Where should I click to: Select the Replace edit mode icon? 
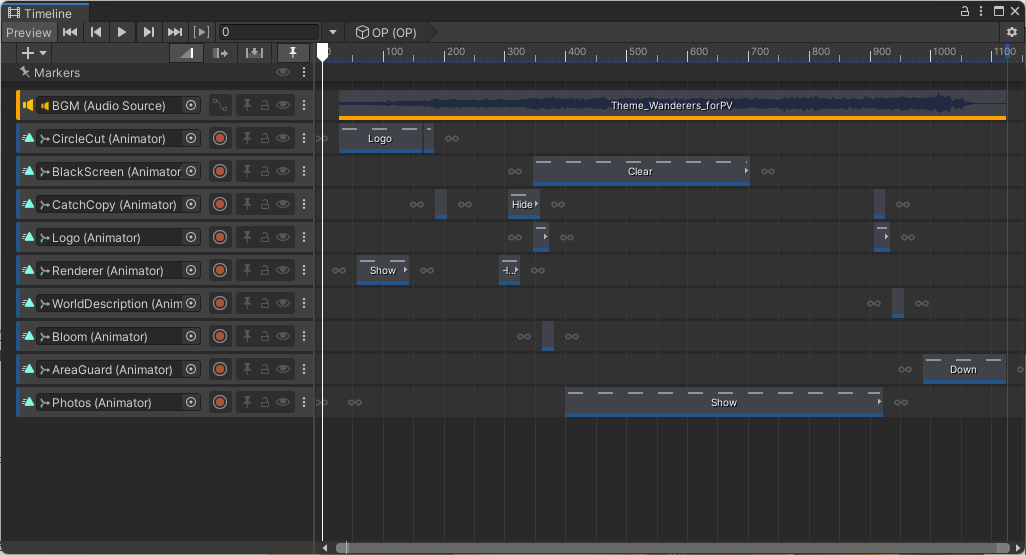[254, 53]
